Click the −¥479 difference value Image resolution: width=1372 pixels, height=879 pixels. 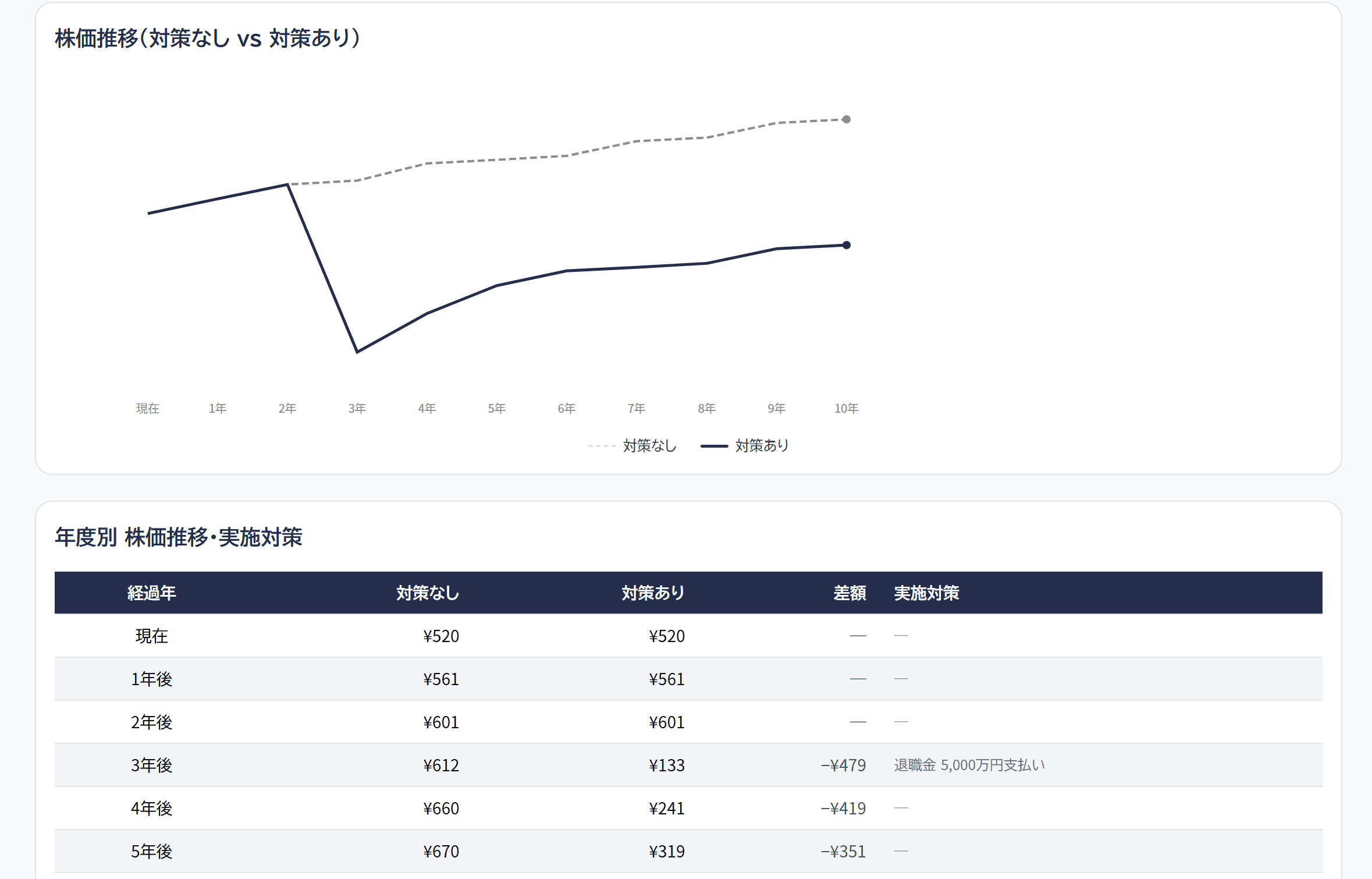click(843, 765)
